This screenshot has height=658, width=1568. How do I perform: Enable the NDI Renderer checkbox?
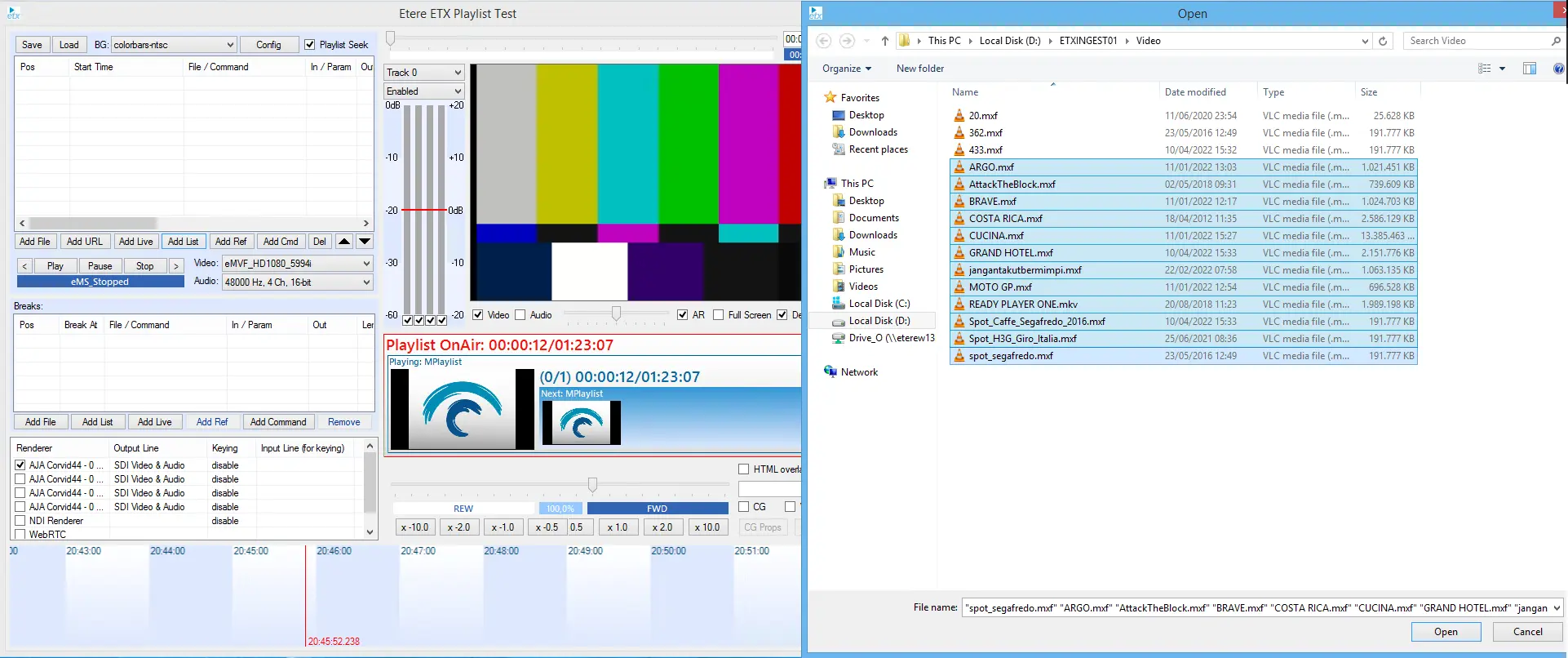(20, 521)
